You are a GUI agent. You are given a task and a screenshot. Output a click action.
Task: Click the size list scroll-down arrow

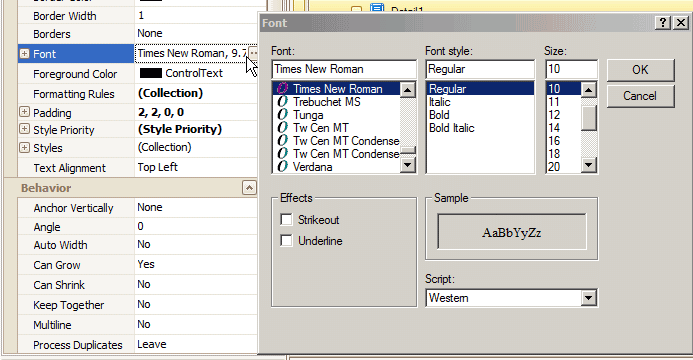pyautogui.click(x=588, y=165)
